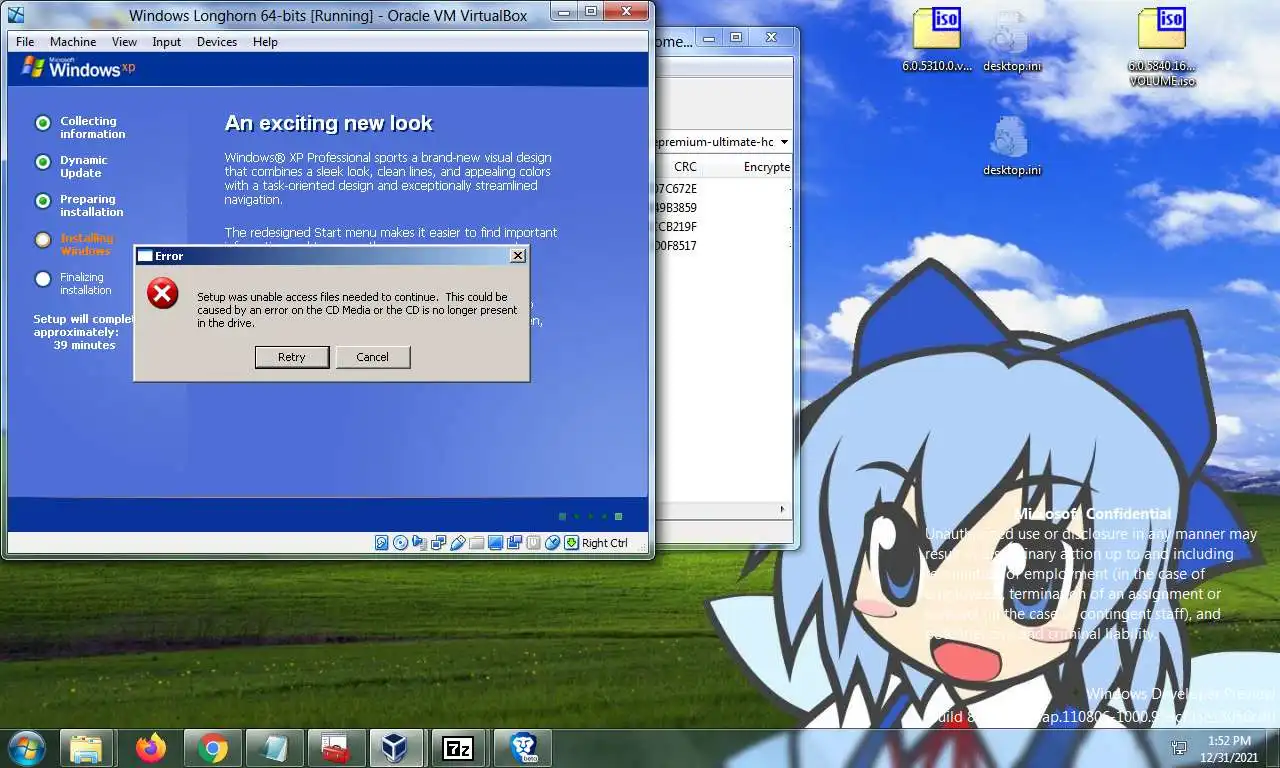The image size is (1280, 768).
Task: Select the 6.0.5310.0 ISO desktop file
Action: click(937, 40)
